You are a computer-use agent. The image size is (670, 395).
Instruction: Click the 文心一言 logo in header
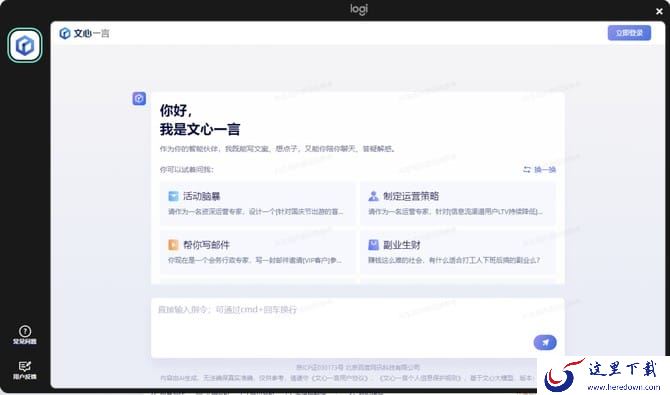(84, 33)
